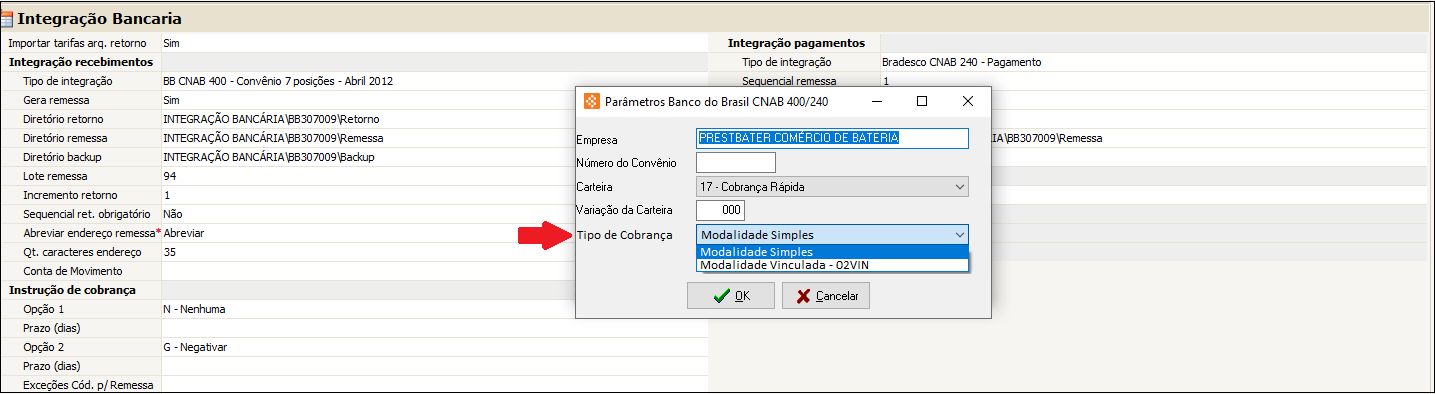Viewport: 1435px width, 394px height.
Task: Click the red X on Cancelar
Action: point(803,296)
